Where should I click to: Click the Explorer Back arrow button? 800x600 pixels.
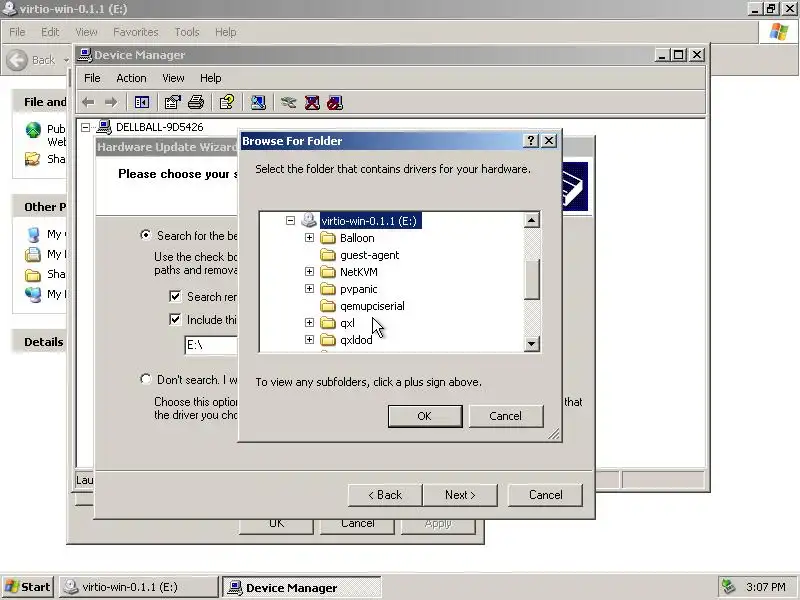(17, 60)
